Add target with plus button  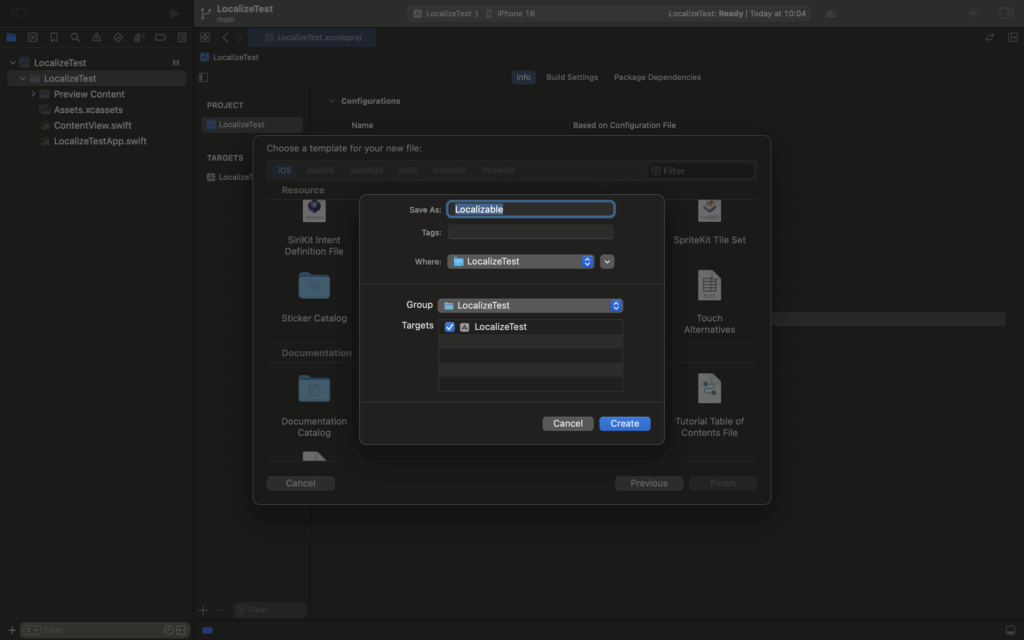[203, 610]
